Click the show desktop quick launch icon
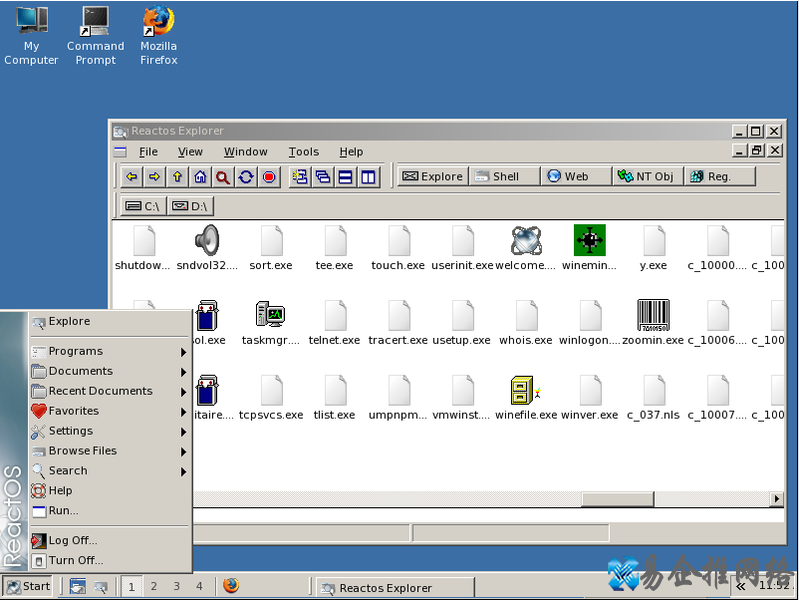Screen dimensions: 799x600 click(x=78, y=586)
